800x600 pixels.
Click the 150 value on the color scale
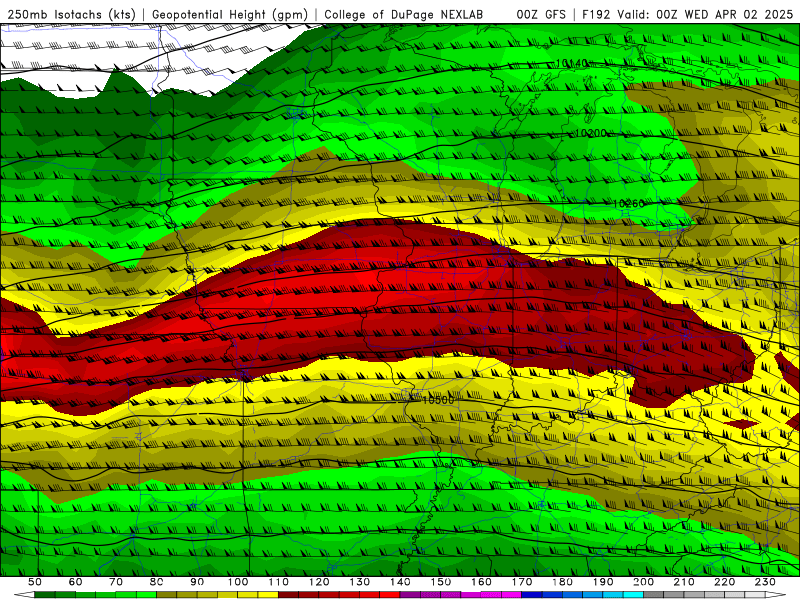(x=441, y=582)
